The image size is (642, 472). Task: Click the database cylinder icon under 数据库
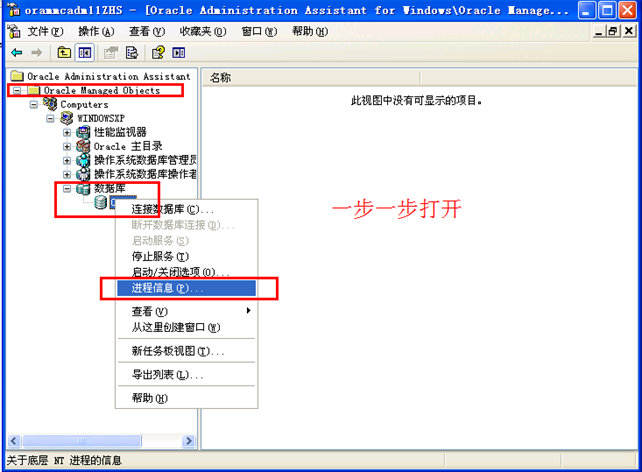click(x=101, y=202)
